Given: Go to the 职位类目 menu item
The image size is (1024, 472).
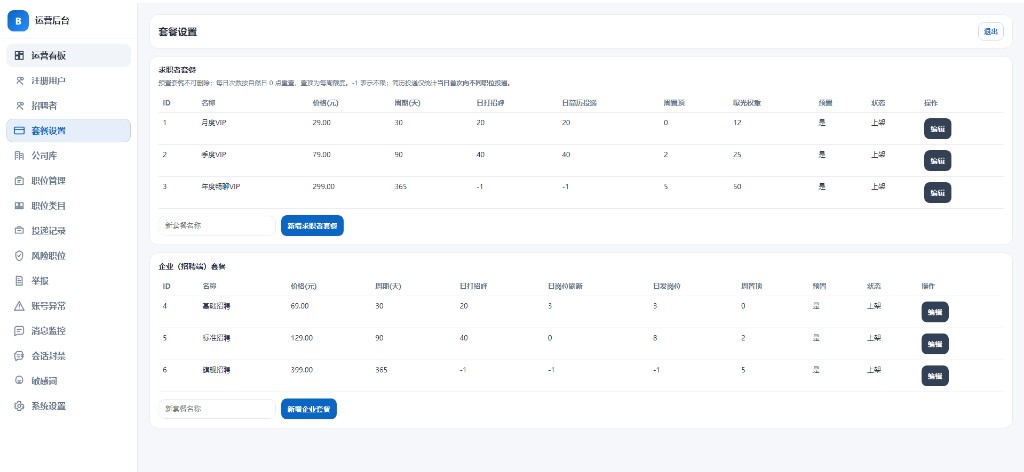Looking at the screenshot, I should point(69,206).
